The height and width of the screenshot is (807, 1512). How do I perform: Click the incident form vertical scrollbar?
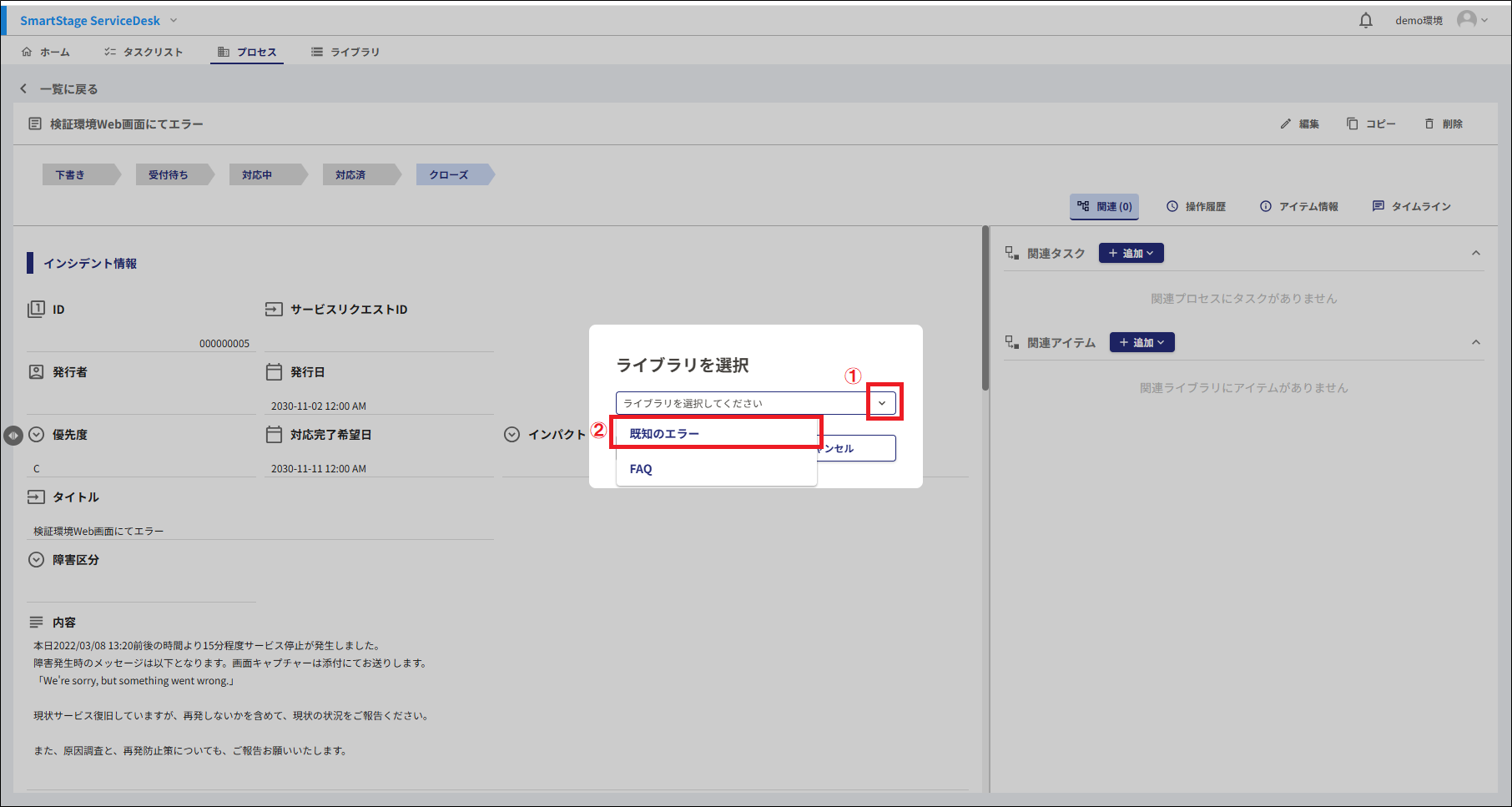click(985, 309)
